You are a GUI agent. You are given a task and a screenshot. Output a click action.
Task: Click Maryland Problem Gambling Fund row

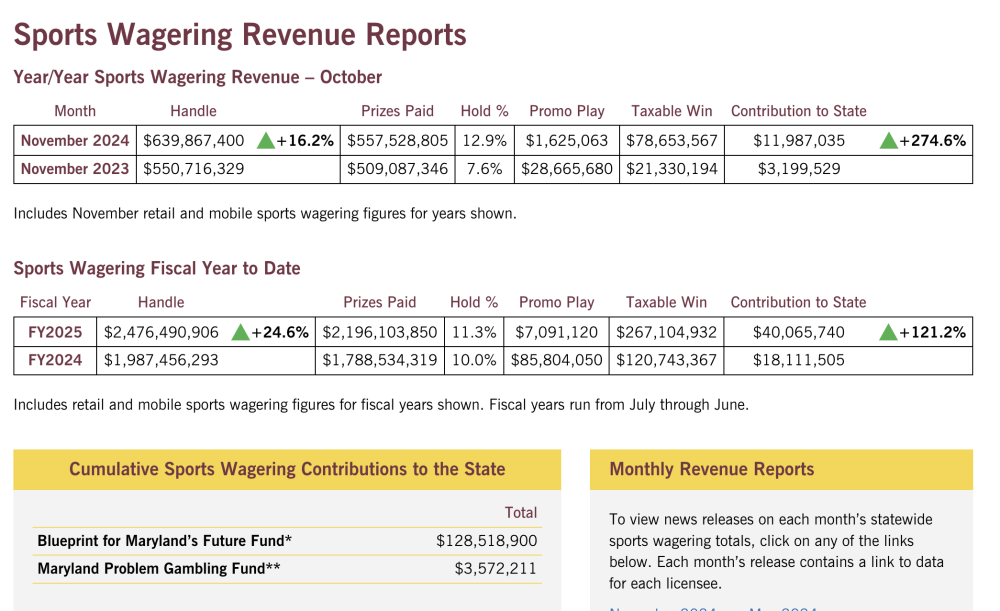click(287, 569)
